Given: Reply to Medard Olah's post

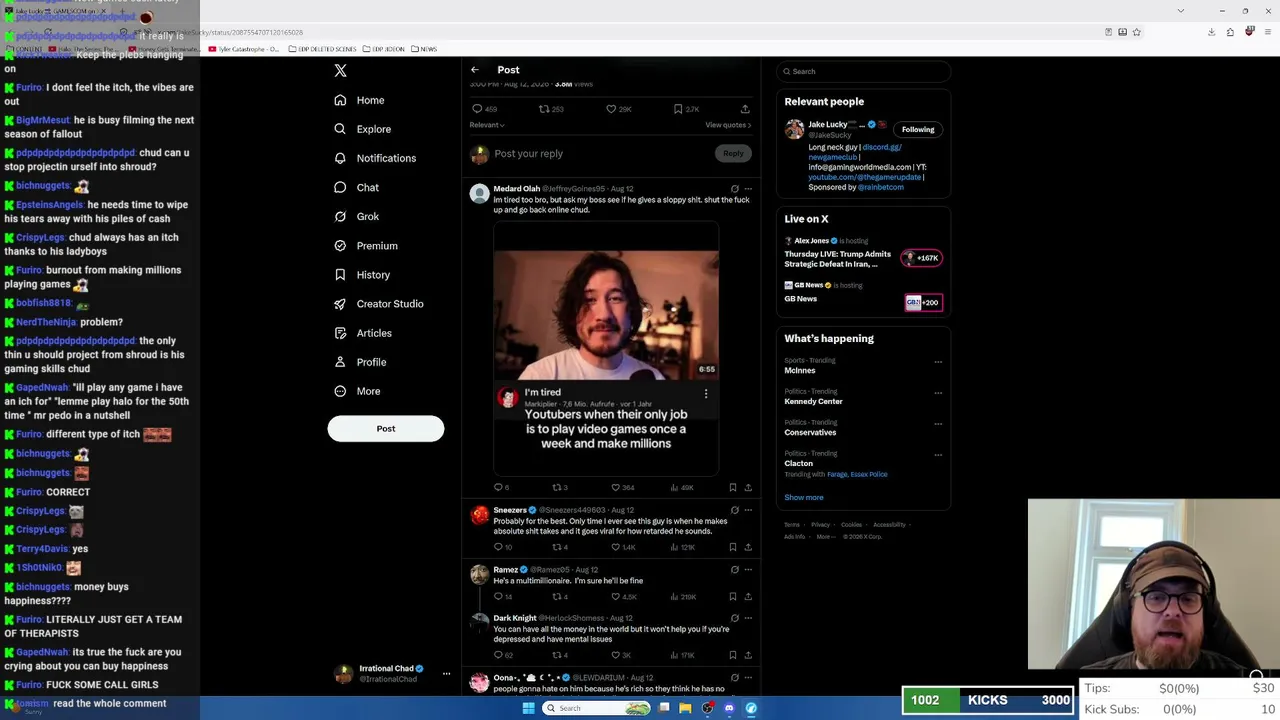Looking at the screenshot, I should click(x=498, y=487).
